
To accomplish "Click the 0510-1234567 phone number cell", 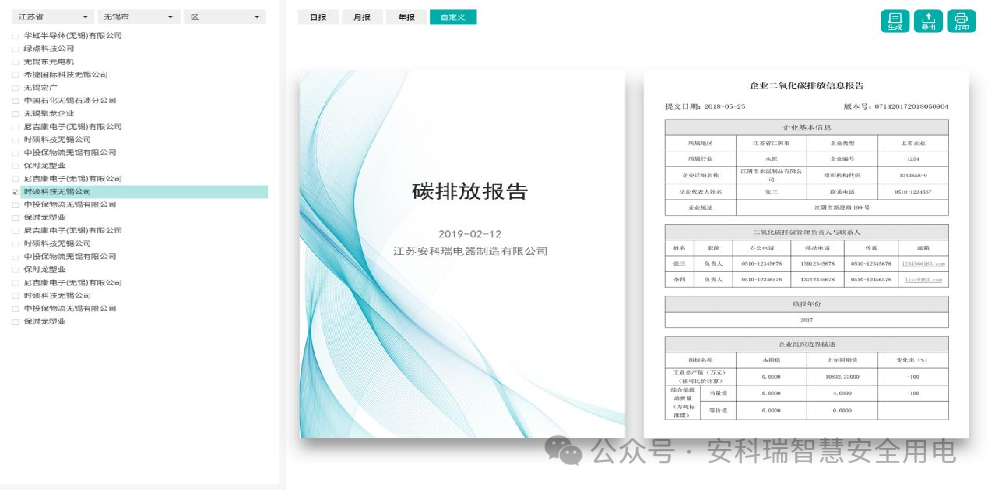I will [x=913, y=192].
